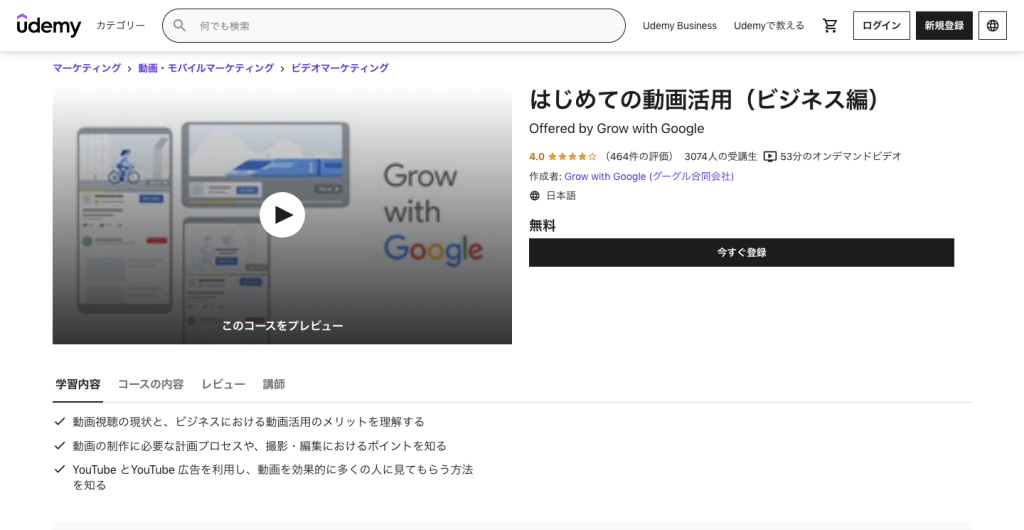Switch to the 講師 tab
The height and width of the screenshot is (530, 1024).
click(x=274, y=384)
